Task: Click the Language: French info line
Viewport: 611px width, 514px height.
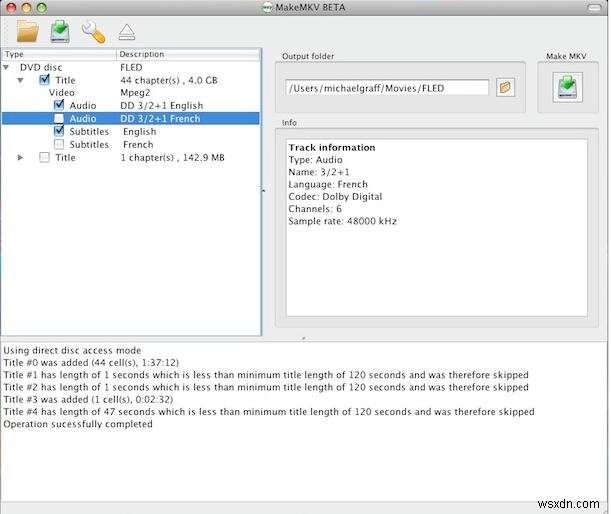Action: (328, 184)
